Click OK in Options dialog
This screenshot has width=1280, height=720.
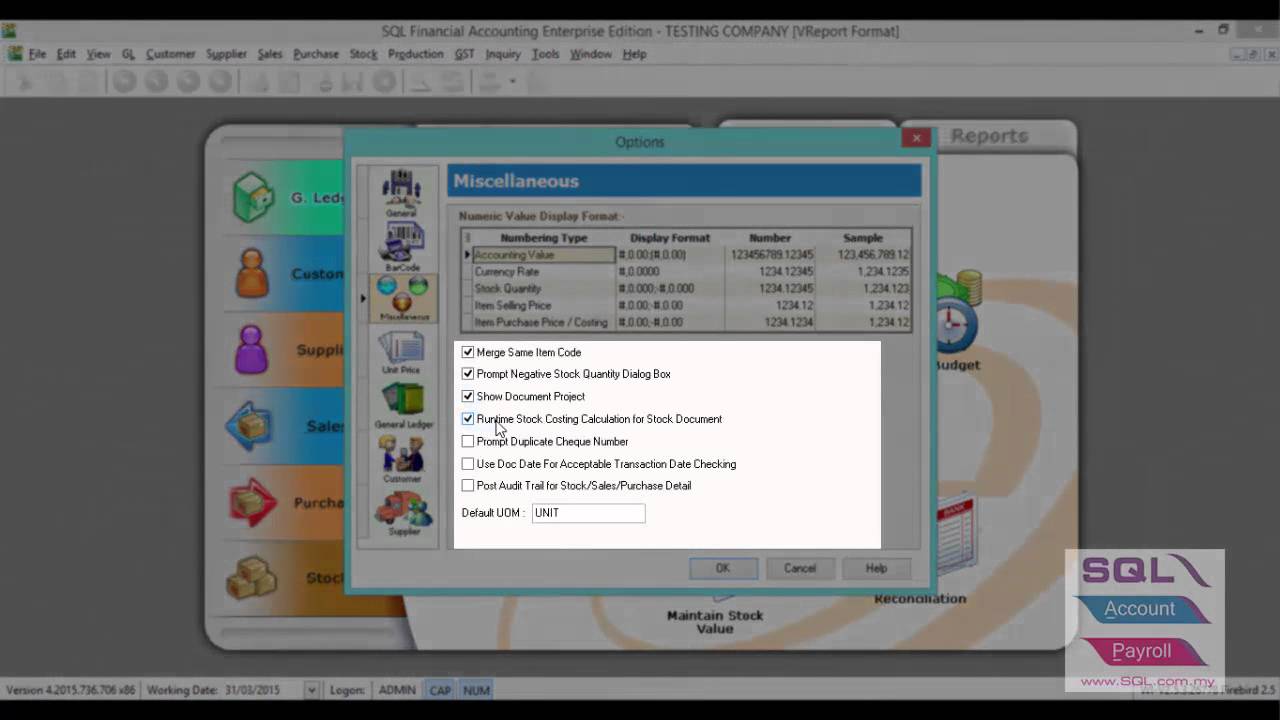(x=723, y=568)
